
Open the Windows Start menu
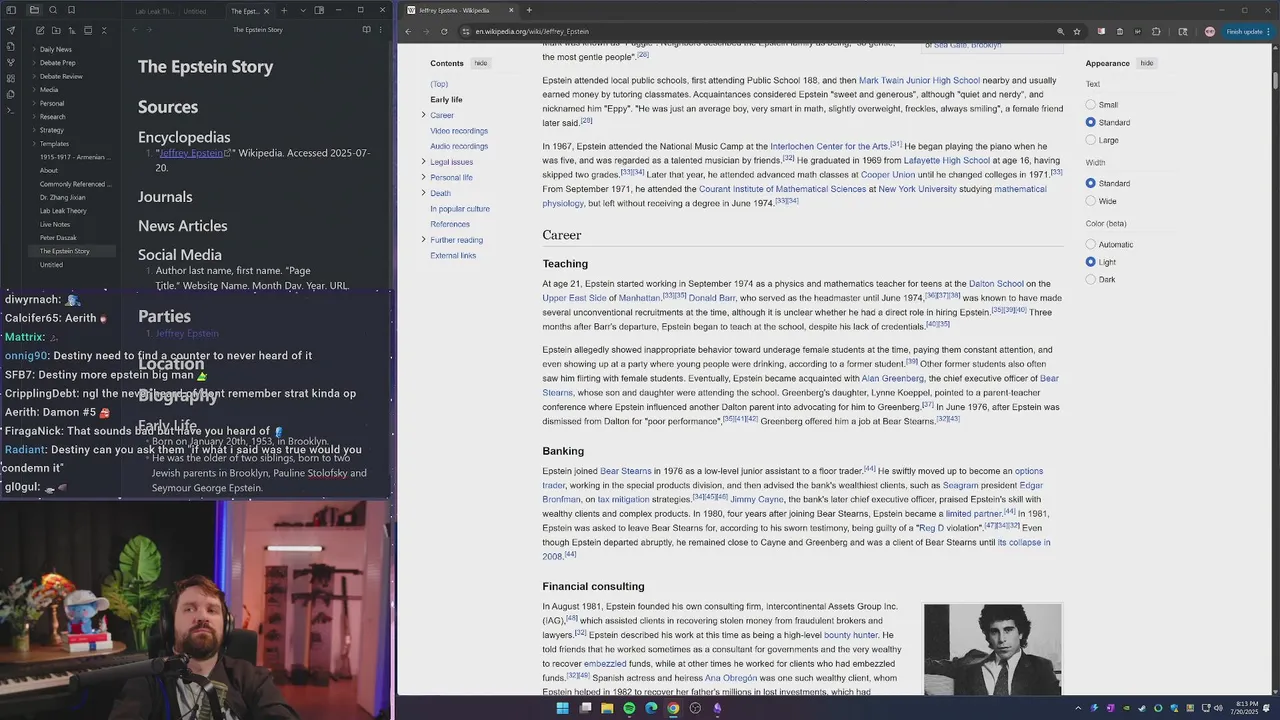pos(562,708)
